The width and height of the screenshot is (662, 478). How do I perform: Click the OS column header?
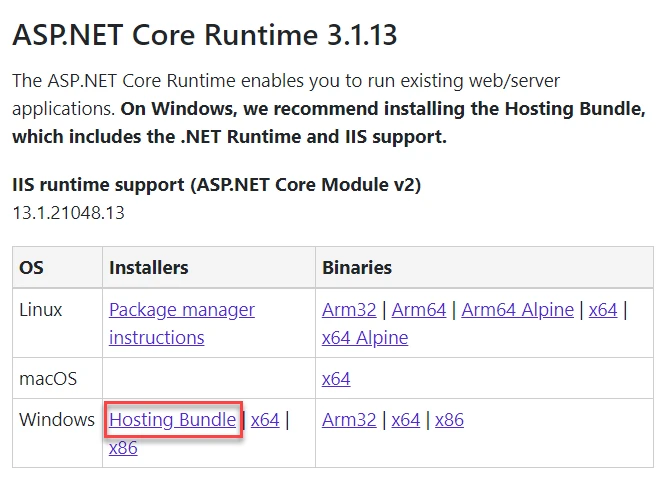[31, 268]
